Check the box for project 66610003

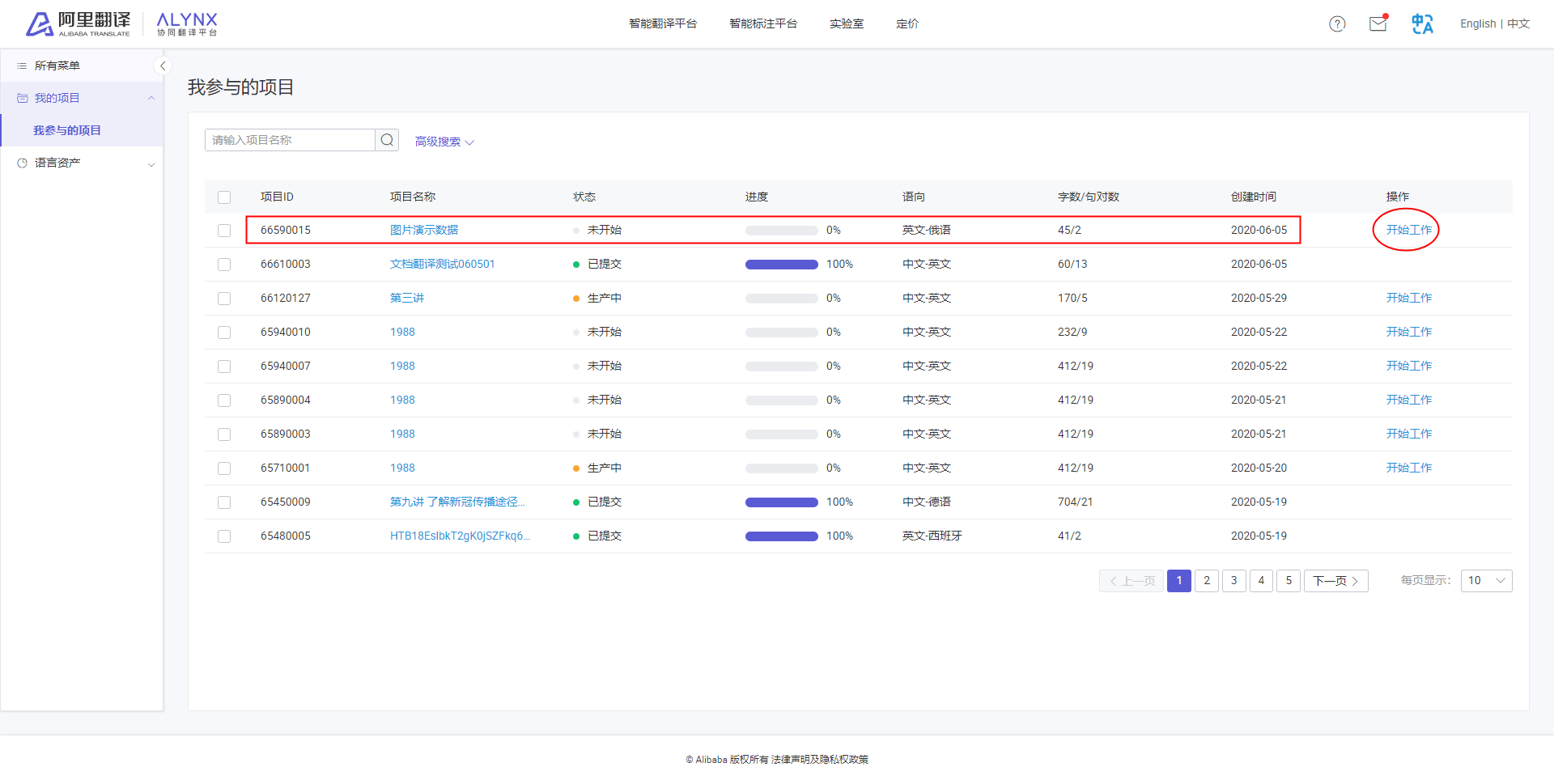coord(224,265)
